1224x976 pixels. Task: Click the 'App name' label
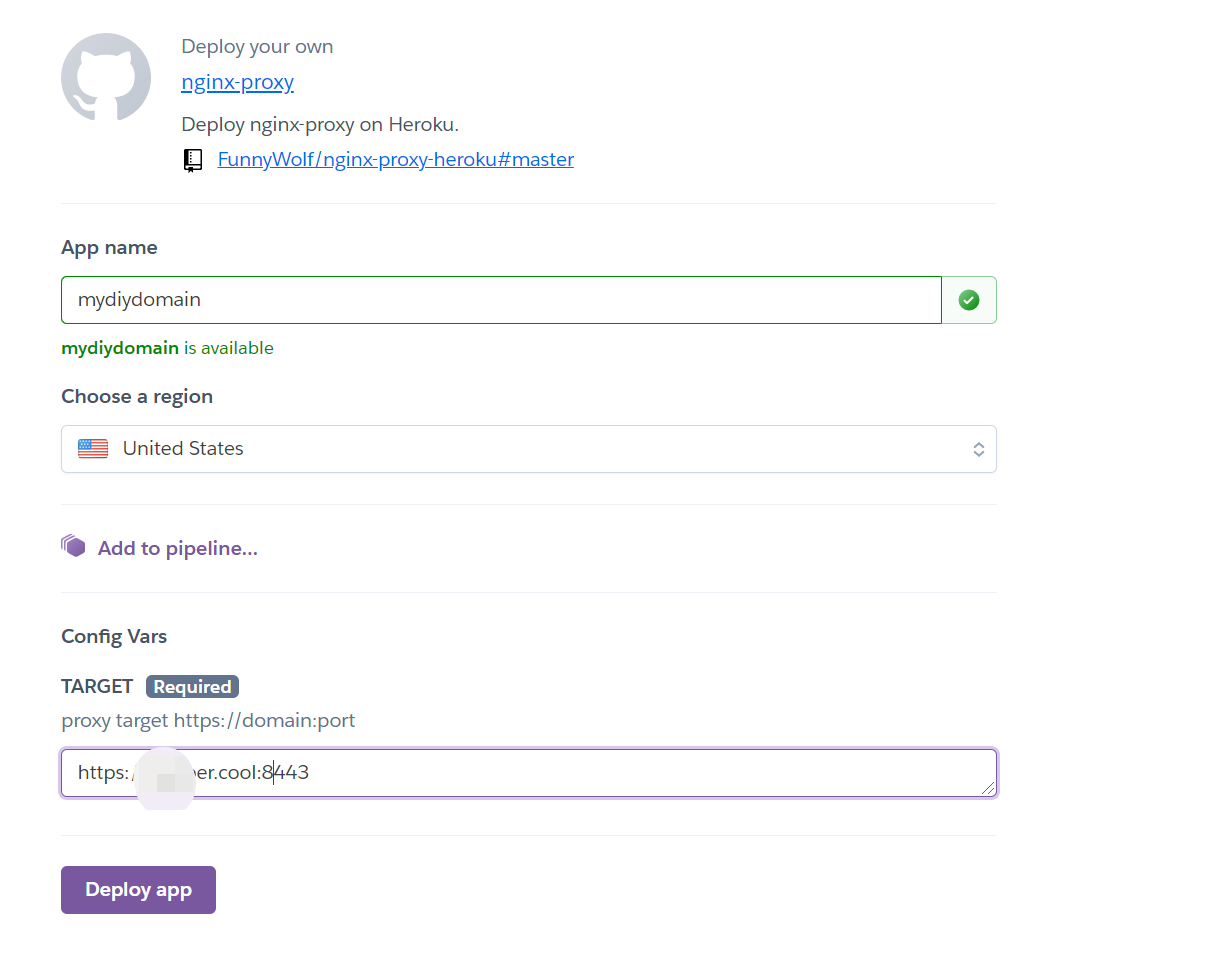(x=109, y=247)
